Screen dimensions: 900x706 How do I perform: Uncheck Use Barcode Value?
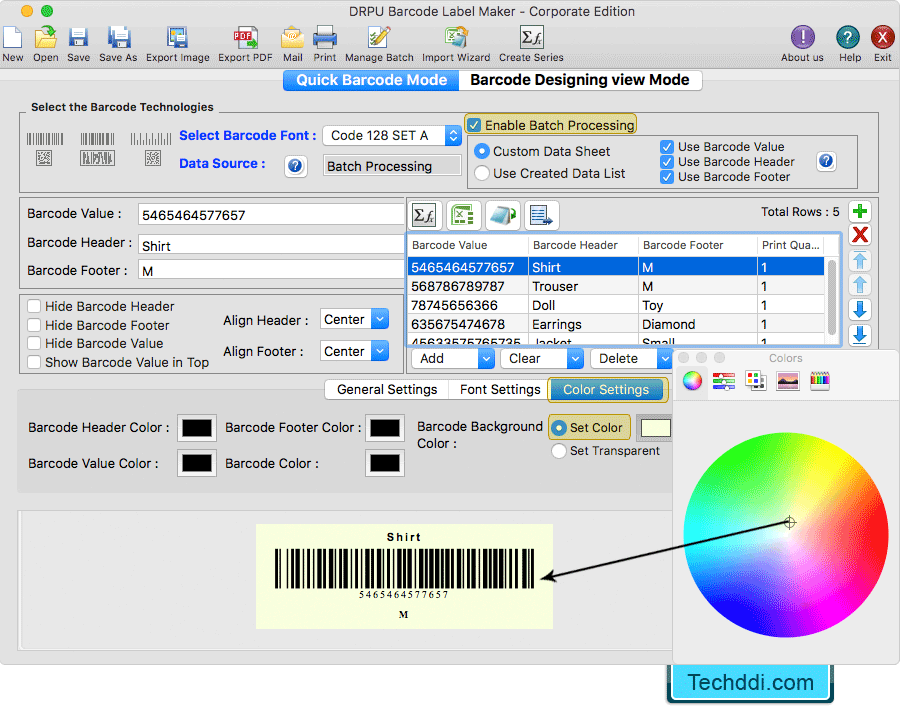(x=666, y=147)
